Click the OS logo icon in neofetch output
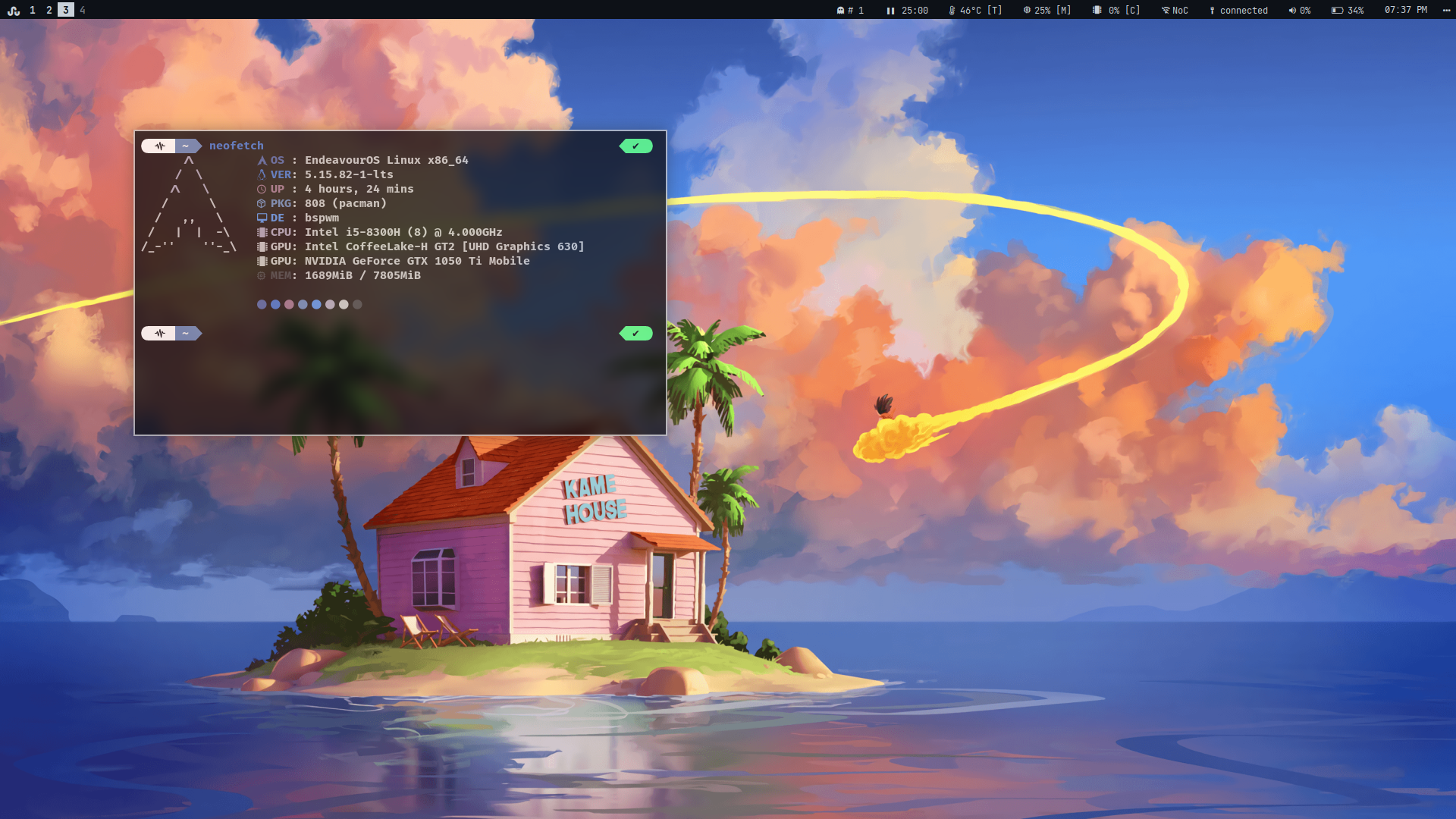The image size is (1456, 819). tap(262, 161)
